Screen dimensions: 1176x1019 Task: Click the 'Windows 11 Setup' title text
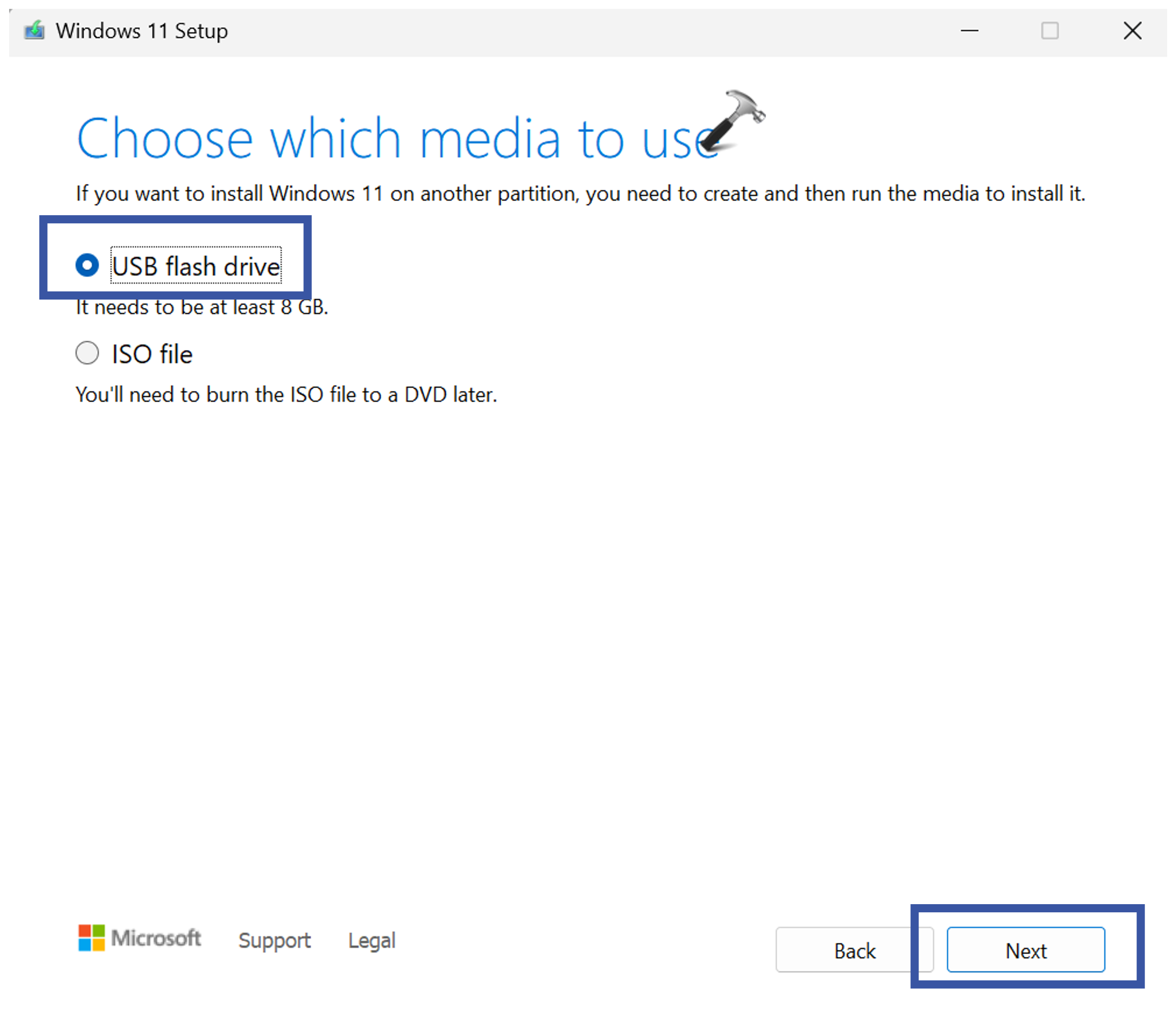[142, 31]
